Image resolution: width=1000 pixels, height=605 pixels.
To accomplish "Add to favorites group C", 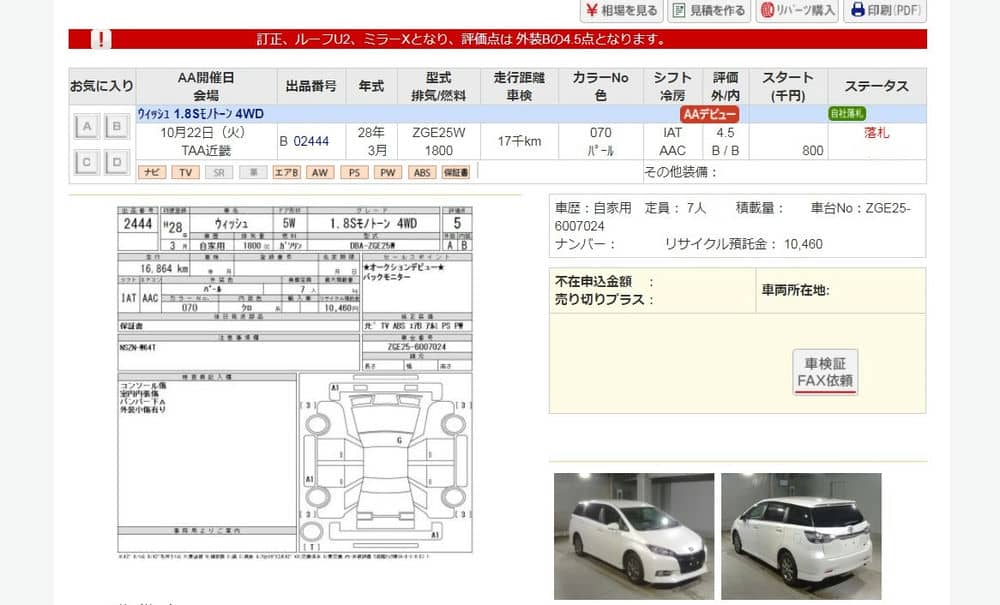I will point(87,162).
